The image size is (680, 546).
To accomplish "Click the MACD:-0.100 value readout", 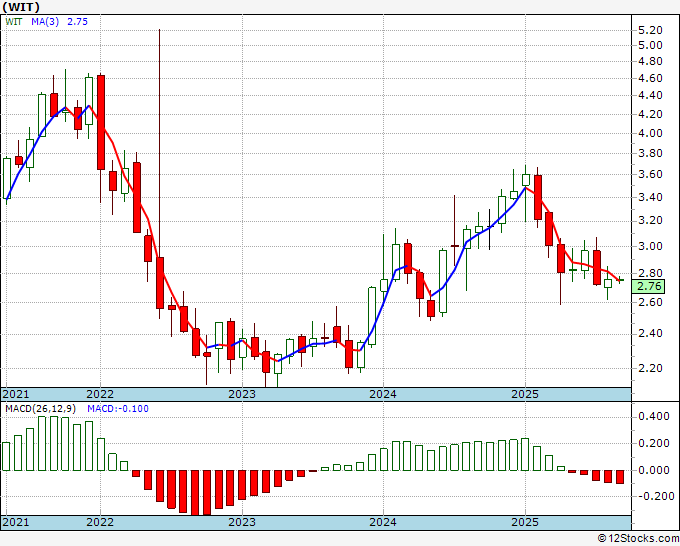I will tap(118, 409).
